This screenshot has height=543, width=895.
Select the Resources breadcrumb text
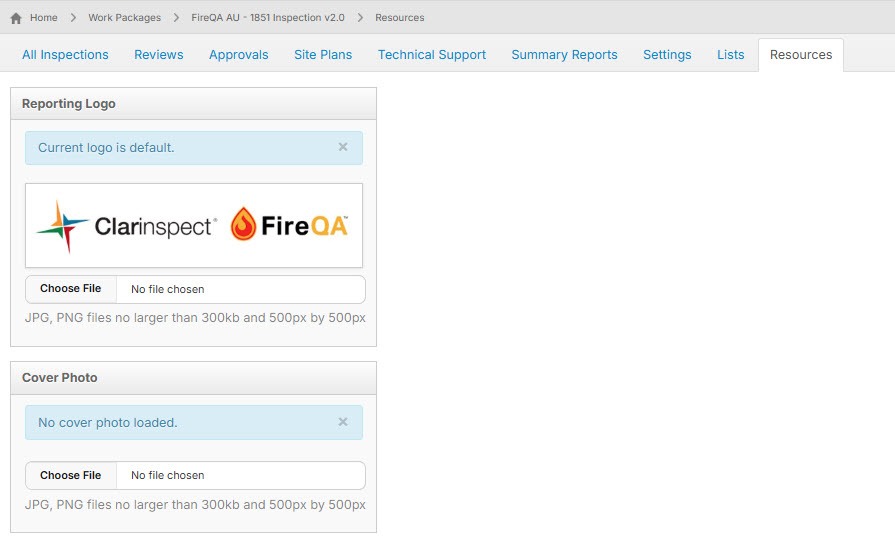click(x=400, y=18)
